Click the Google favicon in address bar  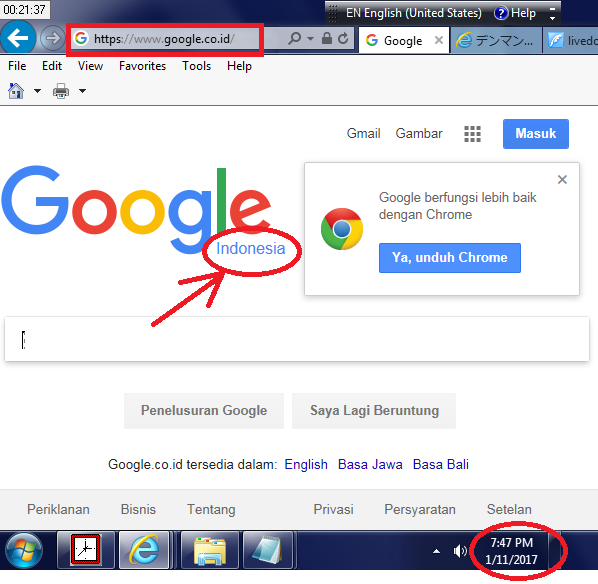click(81, 38)
